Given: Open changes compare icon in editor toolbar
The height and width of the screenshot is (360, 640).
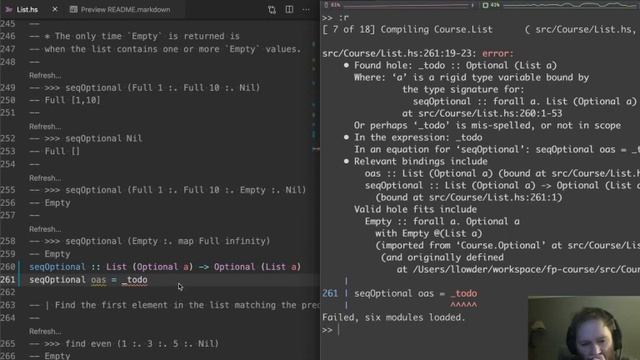Looking at the screenshot, I should (272, 9).
